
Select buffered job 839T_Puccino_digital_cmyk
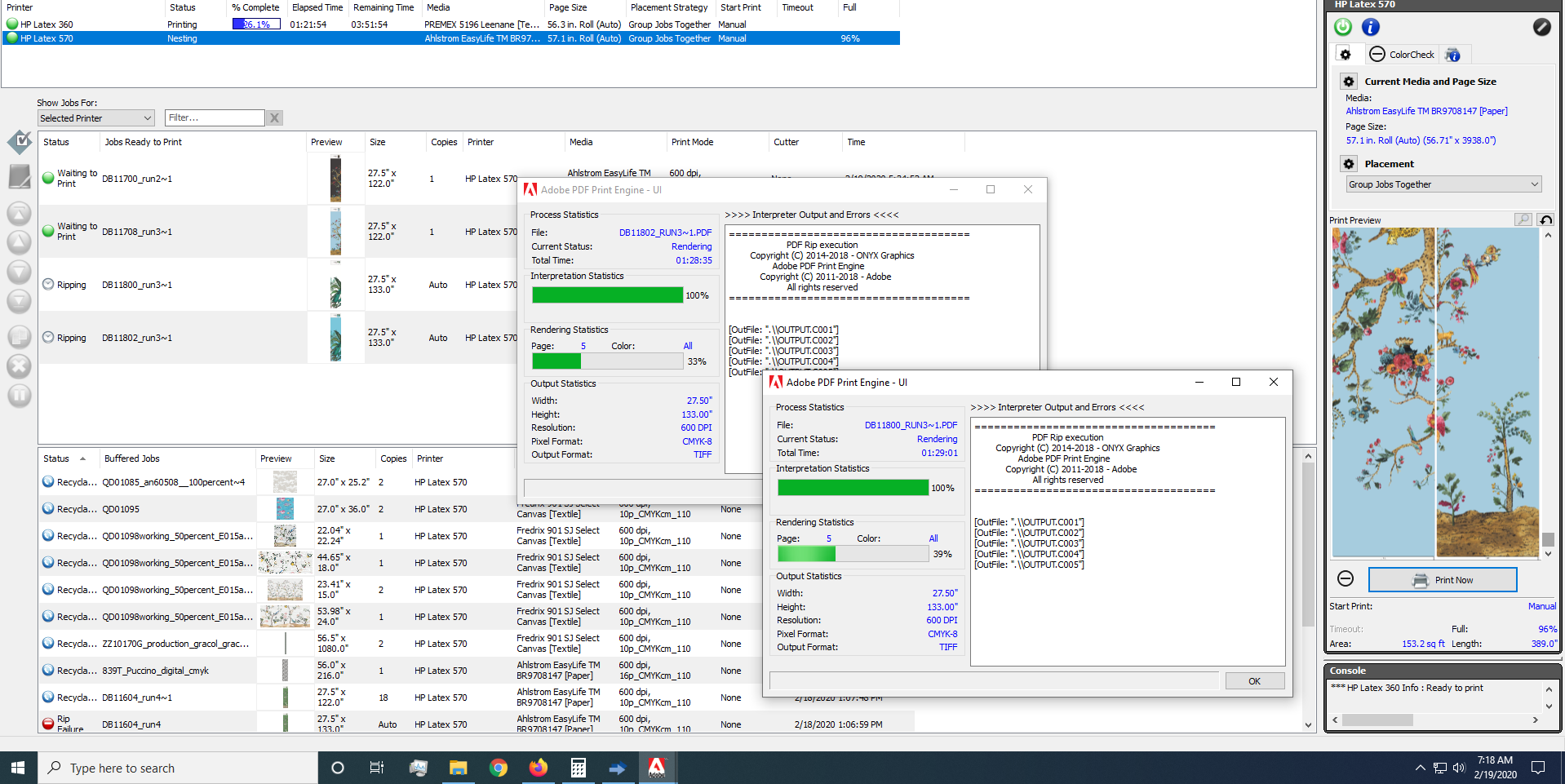click(x=155, y=671)
